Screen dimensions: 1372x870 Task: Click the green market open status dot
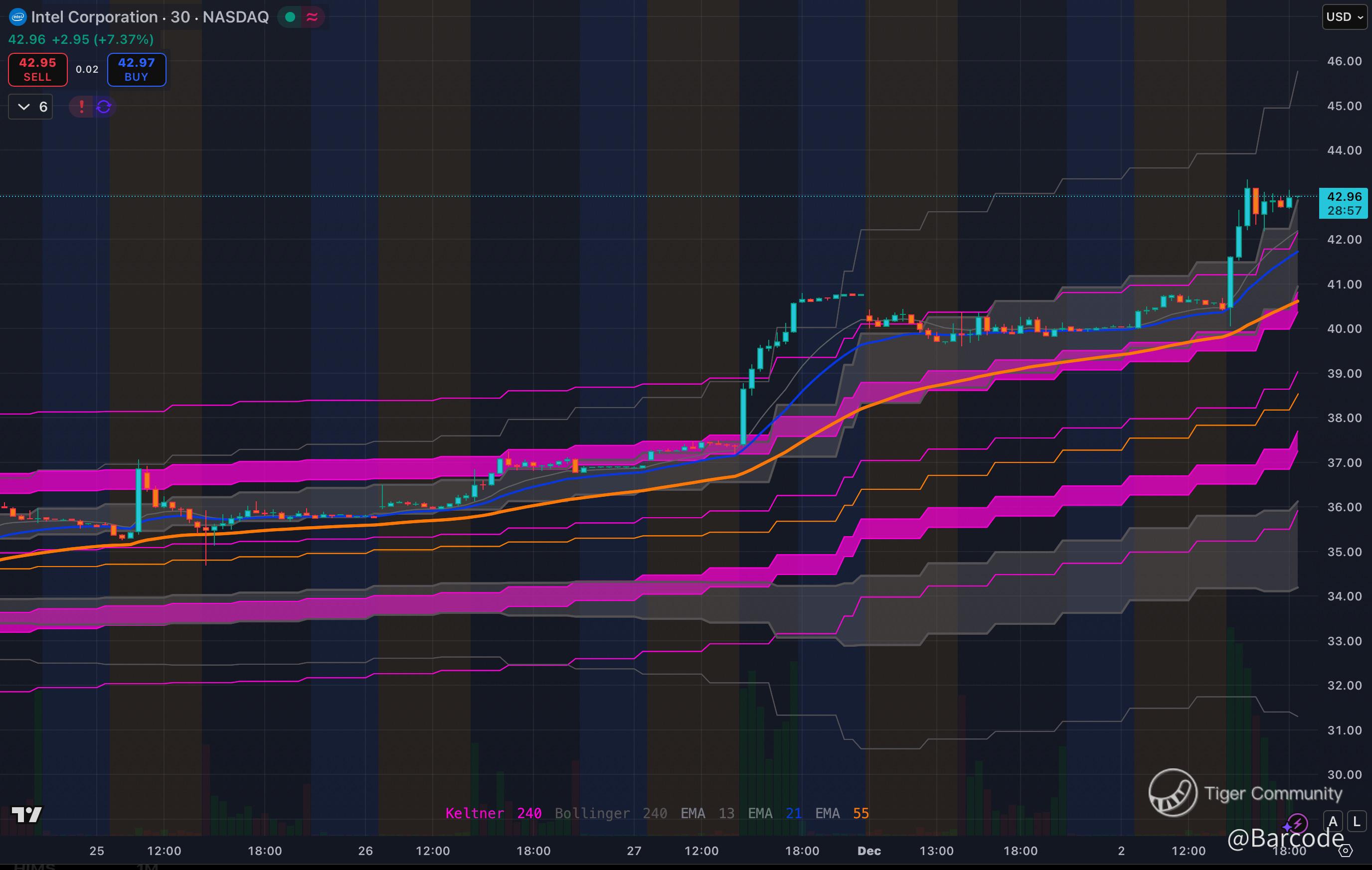(x=290, y=17)
